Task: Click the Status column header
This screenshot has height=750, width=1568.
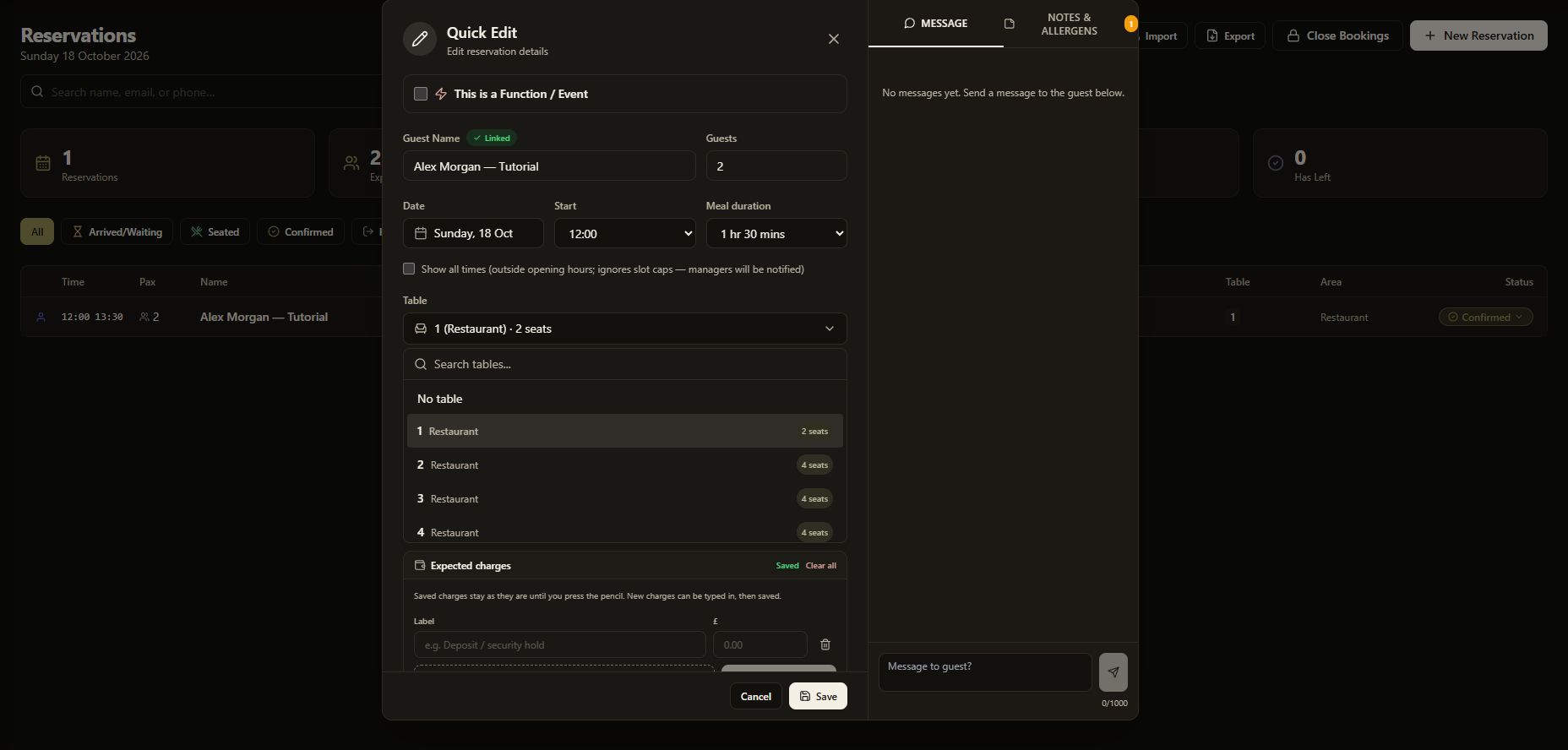Action: pos(1519,281)
